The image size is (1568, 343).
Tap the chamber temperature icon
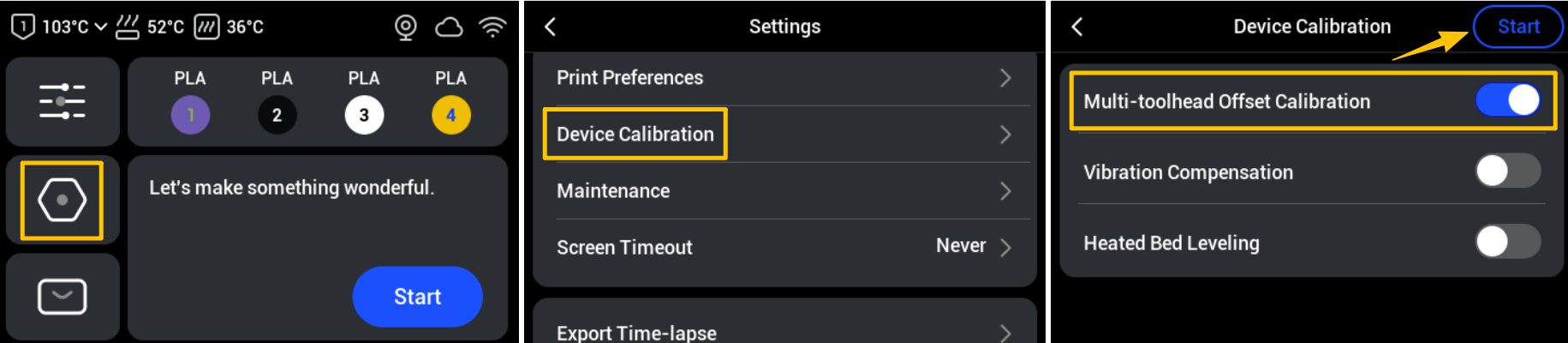pos(206,27)
